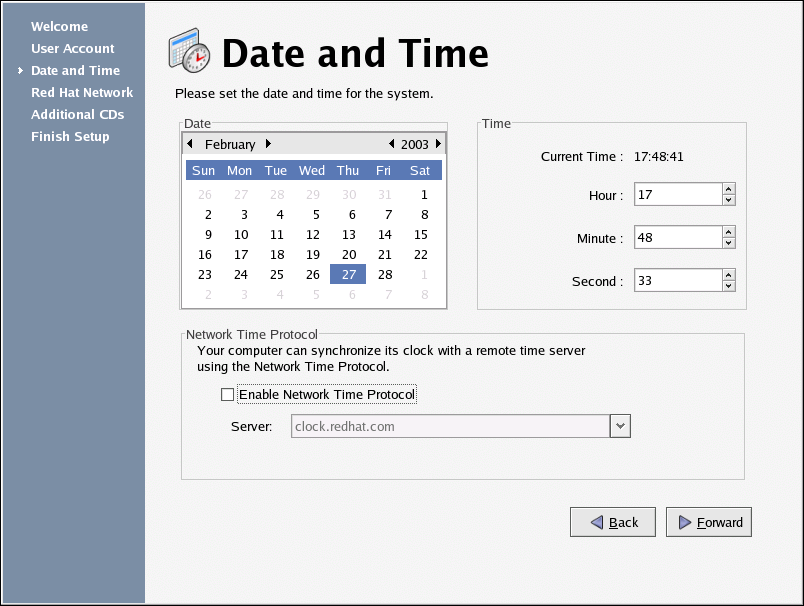
Task: Click into the Minute input field
Action: tap(676, 237)
